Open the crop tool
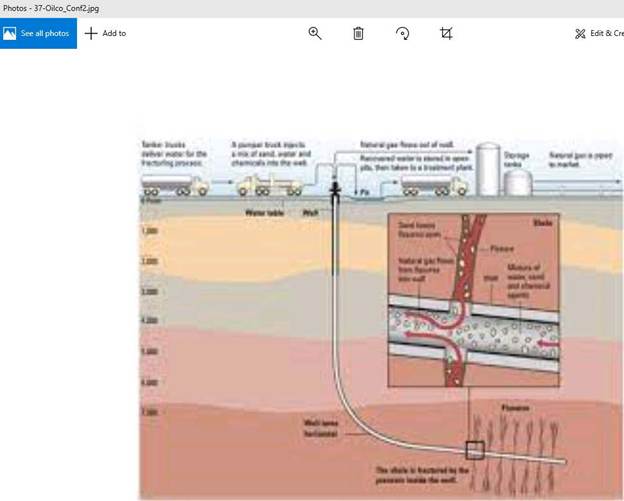624x501 pixels. point(446,33)
